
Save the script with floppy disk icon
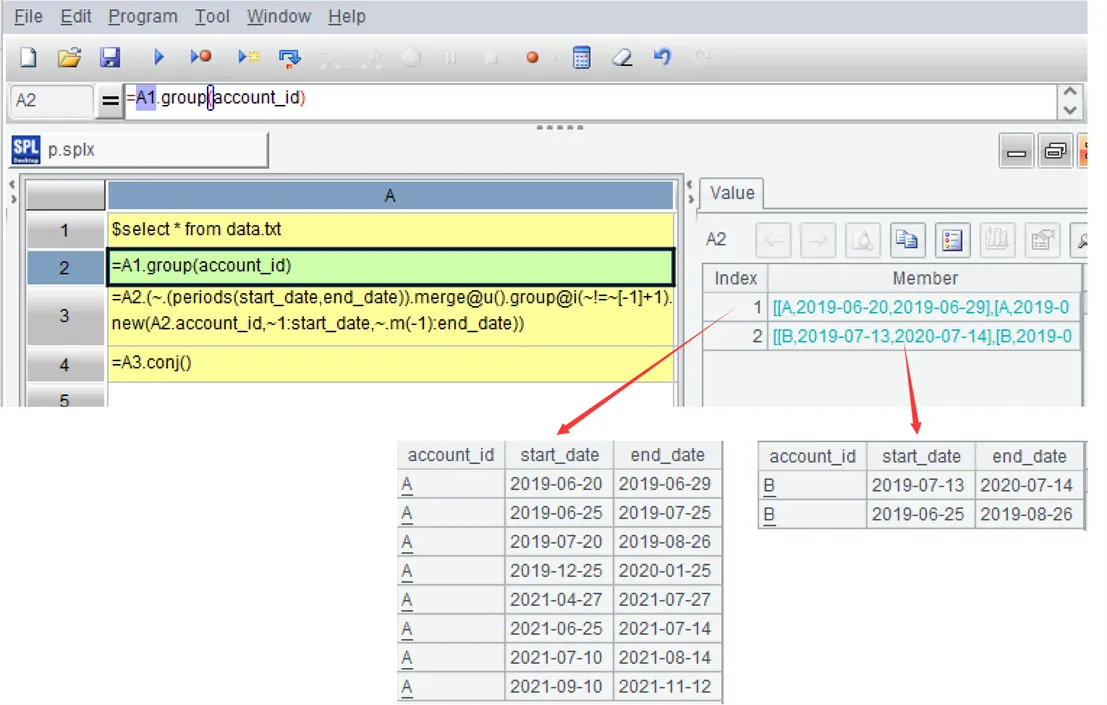tap(110, 57)
